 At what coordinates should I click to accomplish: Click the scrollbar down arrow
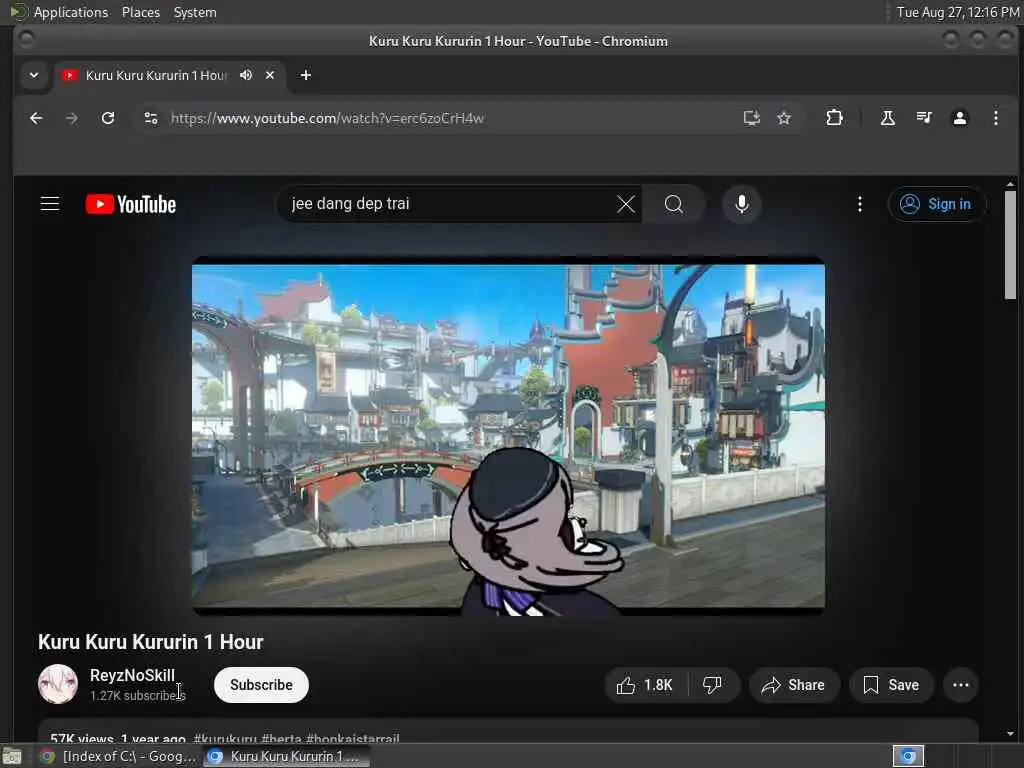tap(1010, 734)
